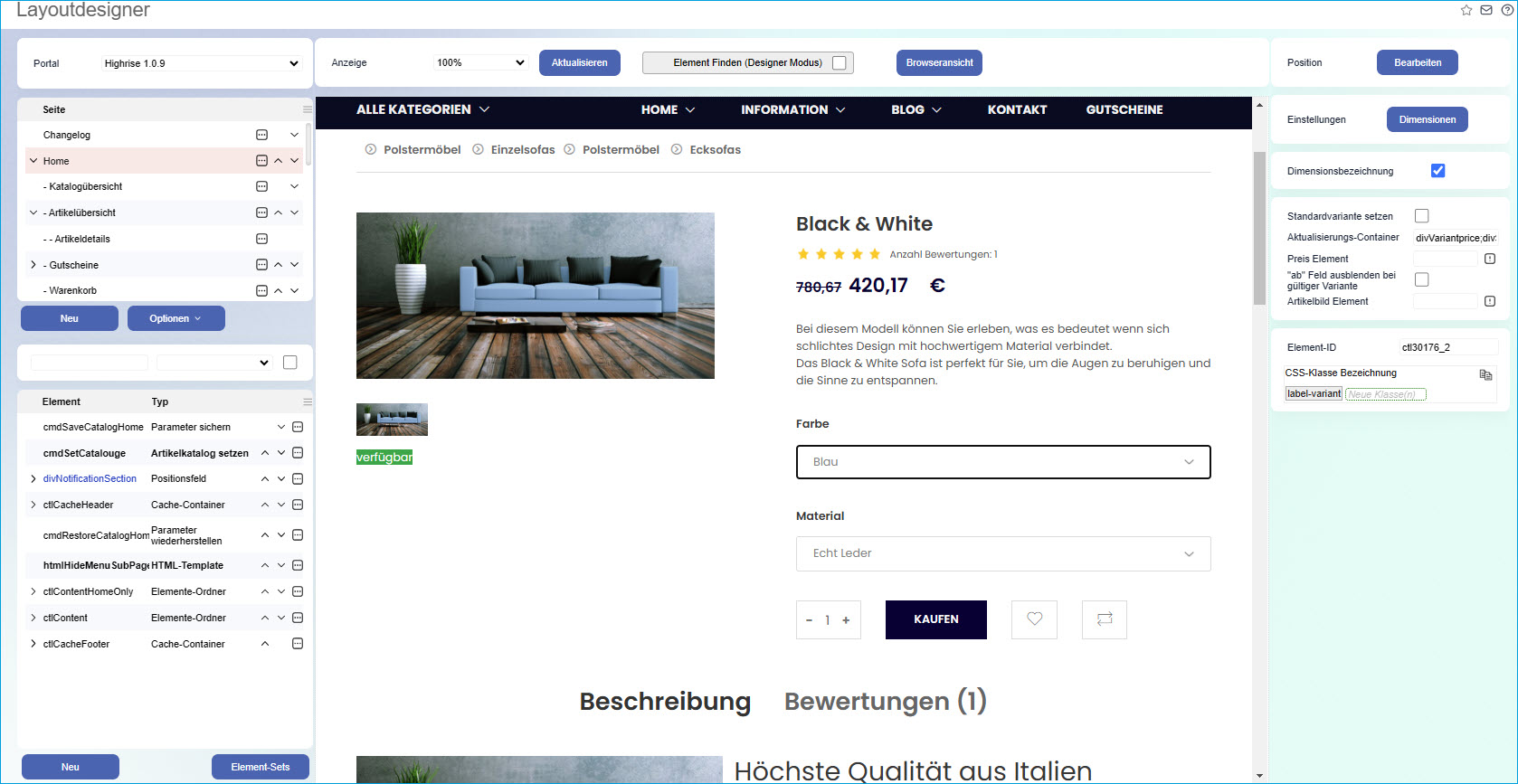Screen dimensions: 1518x784
Task: Expand the ctlContentHomeOnly element folder
Action: click(33, 591)
